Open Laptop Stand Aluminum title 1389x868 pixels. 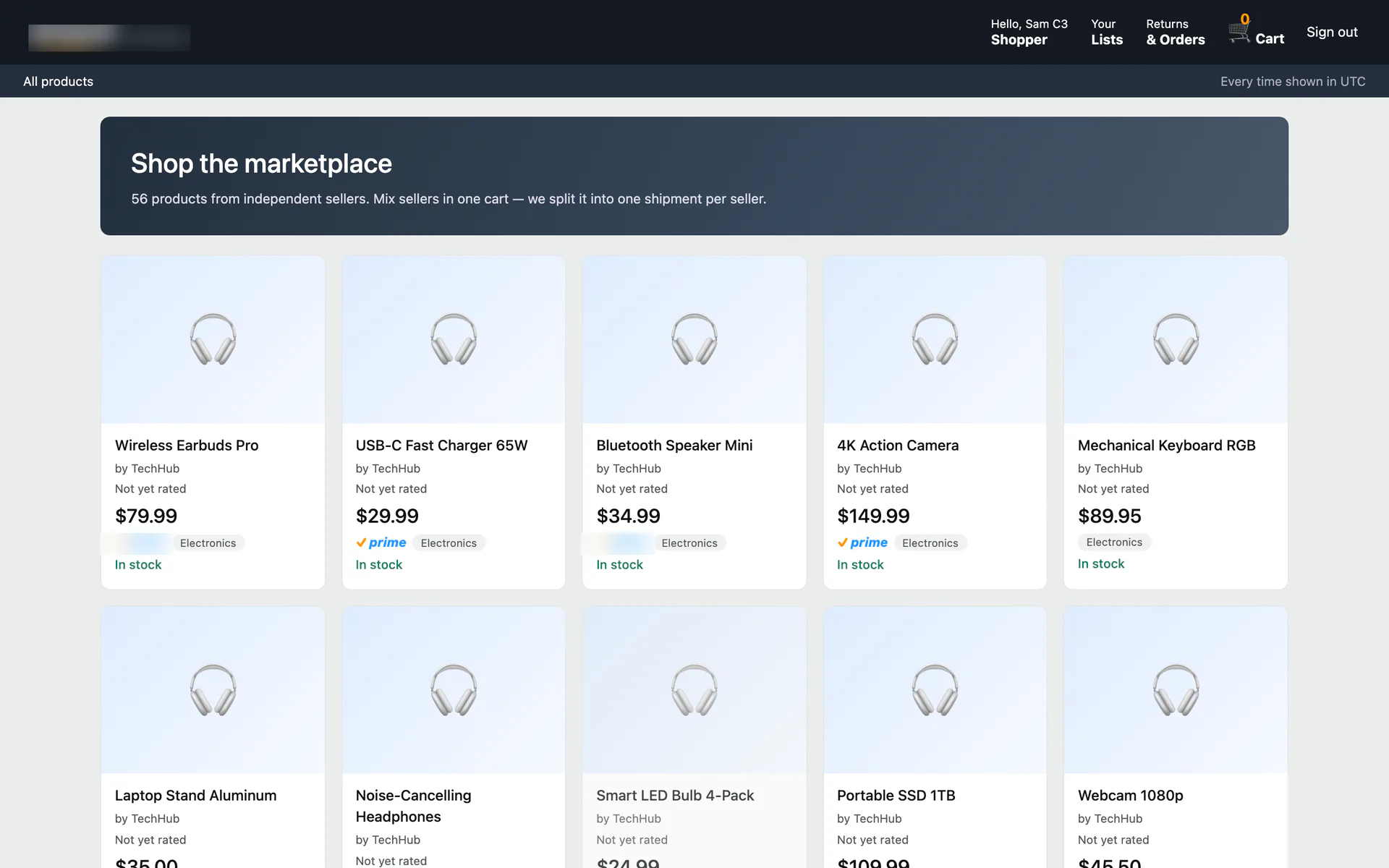pyautogui.click(x=195, y=796)
